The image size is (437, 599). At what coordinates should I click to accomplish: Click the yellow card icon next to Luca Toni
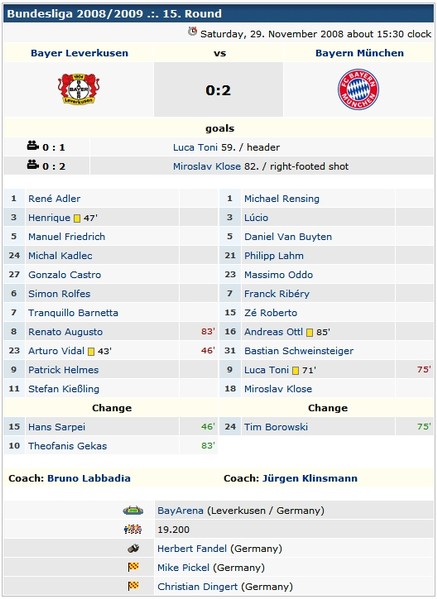pos(295,371)
